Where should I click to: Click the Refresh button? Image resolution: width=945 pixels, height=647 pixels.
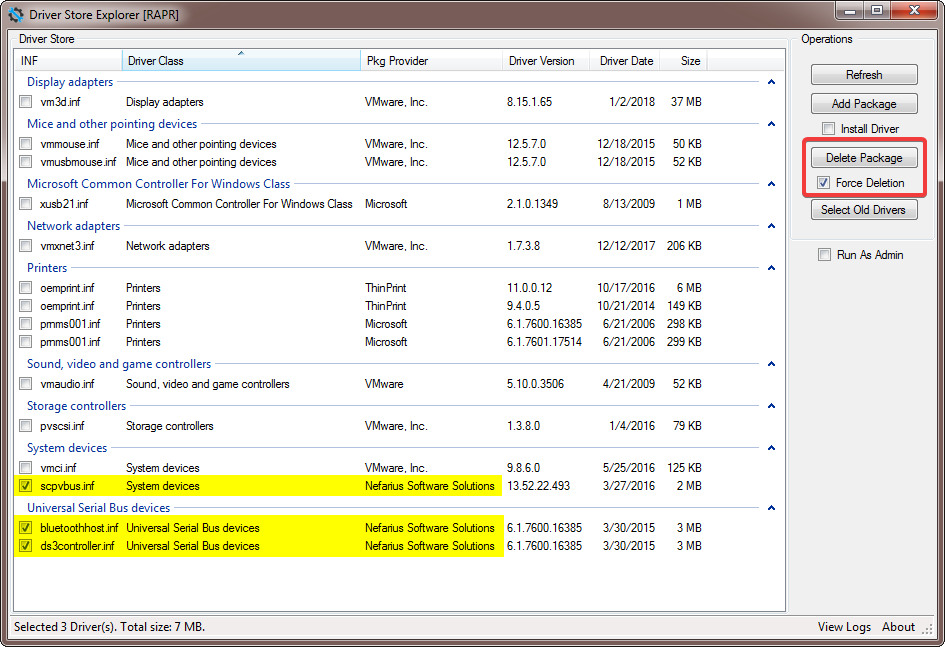864,75
